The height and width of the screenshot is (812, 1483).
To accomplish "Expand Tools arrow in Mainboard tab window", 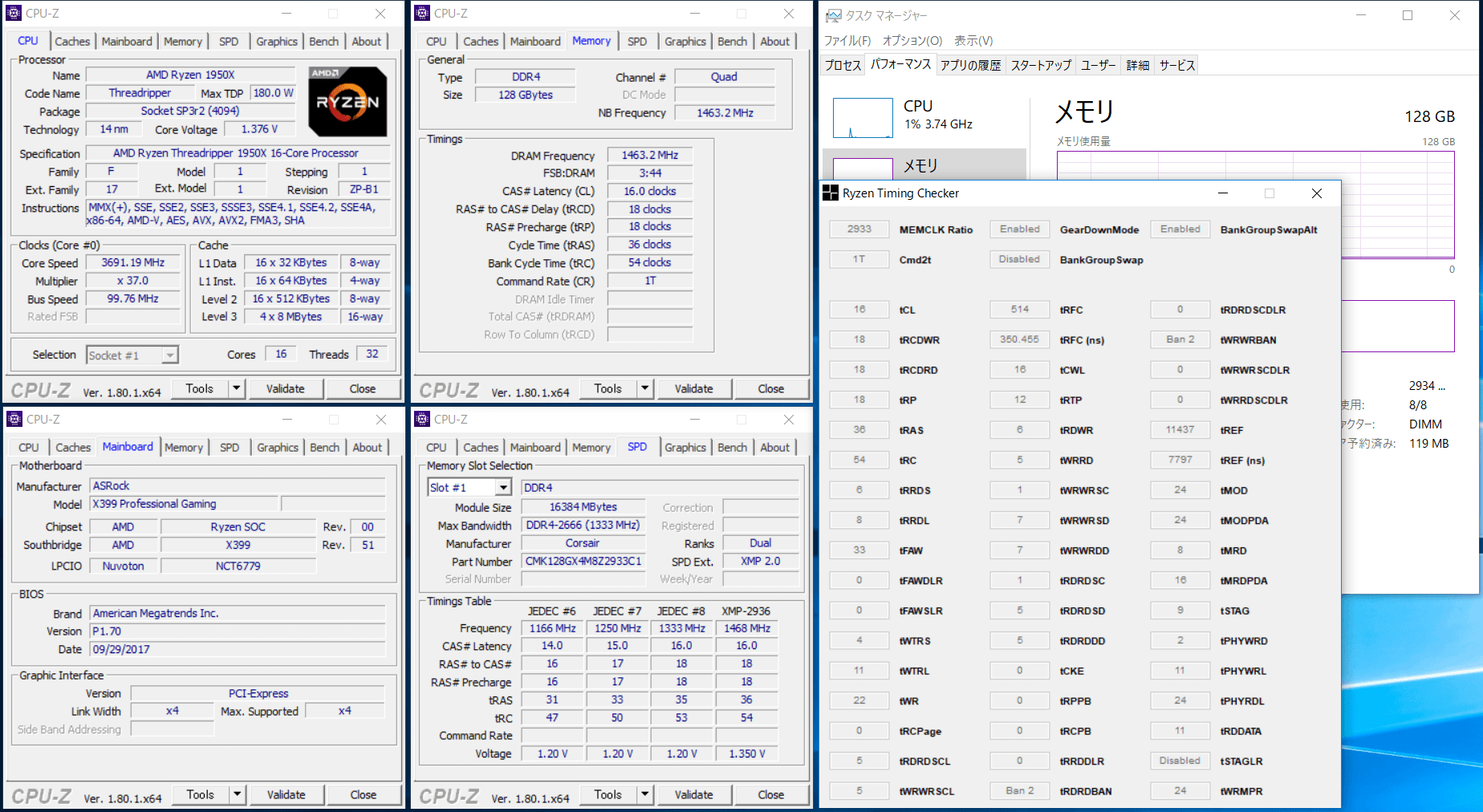I will (x=237, y=794).
